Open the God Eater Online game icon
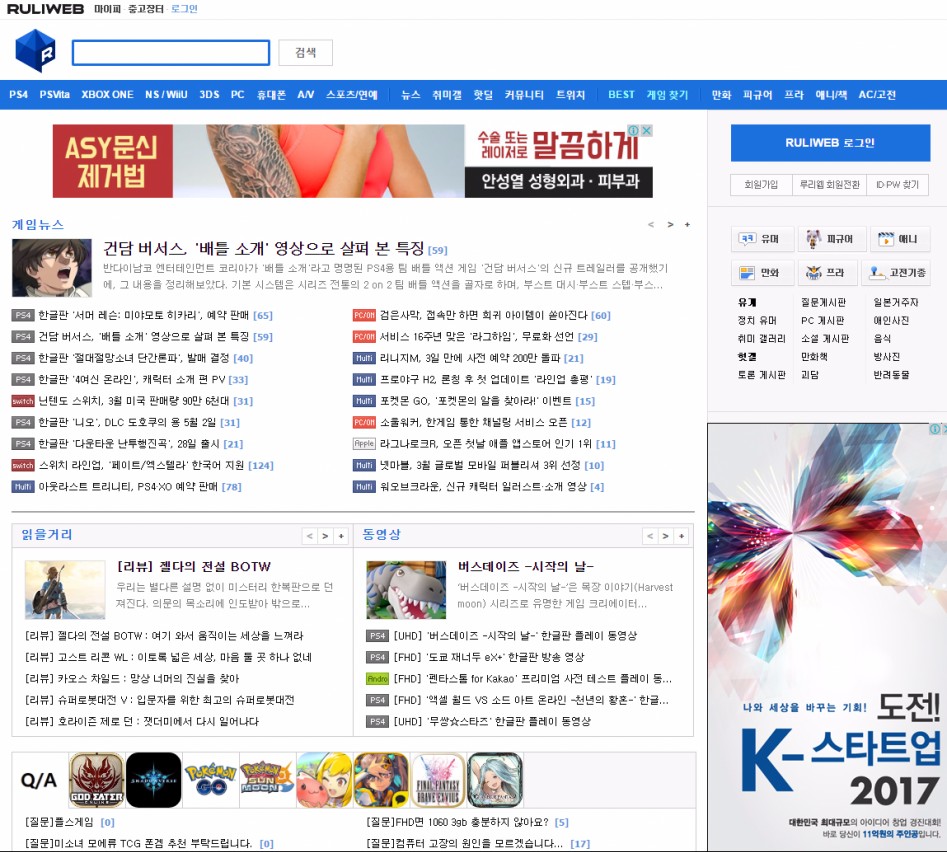This screenshot has height=852, width=947. point(97,780)
